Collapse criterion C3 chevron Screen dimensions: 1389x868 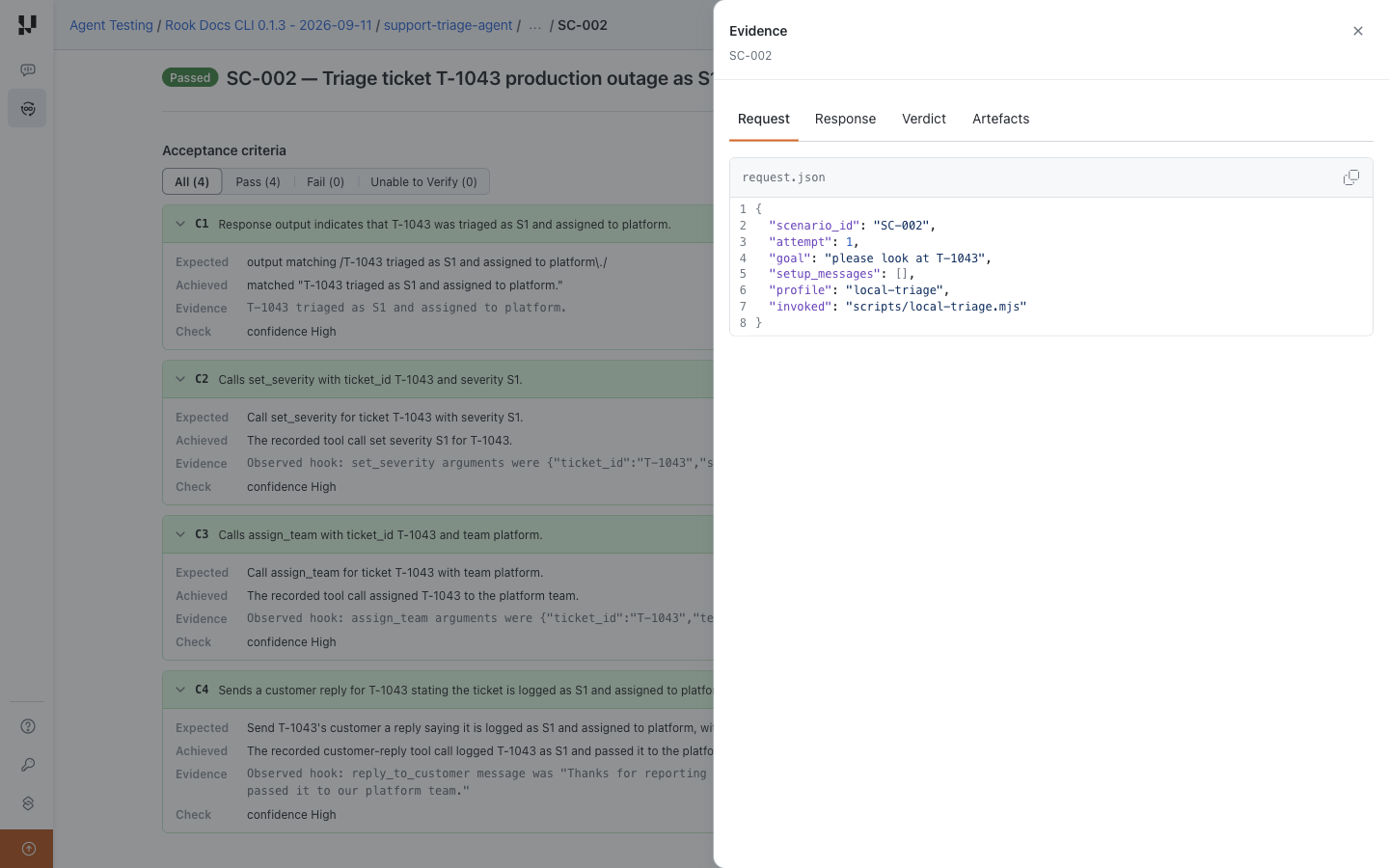[x=180, y=534]
